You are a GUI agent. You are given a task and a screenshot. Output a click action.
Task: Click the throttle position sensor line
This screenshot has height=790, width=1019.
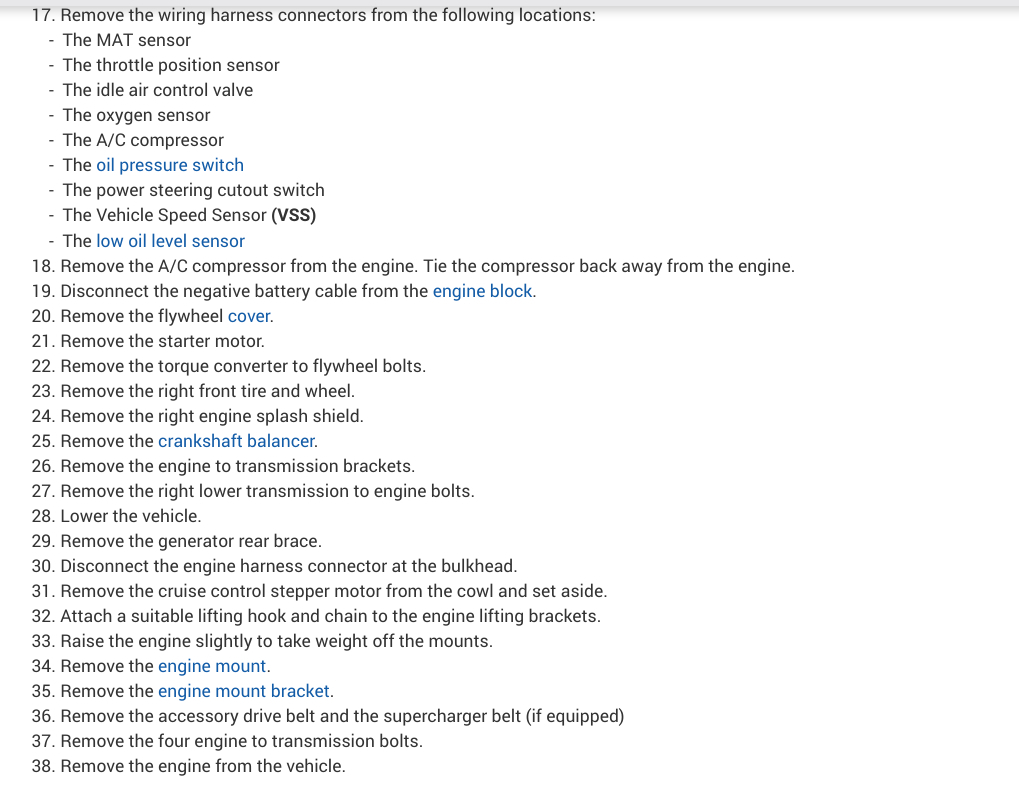click(170, 65)
